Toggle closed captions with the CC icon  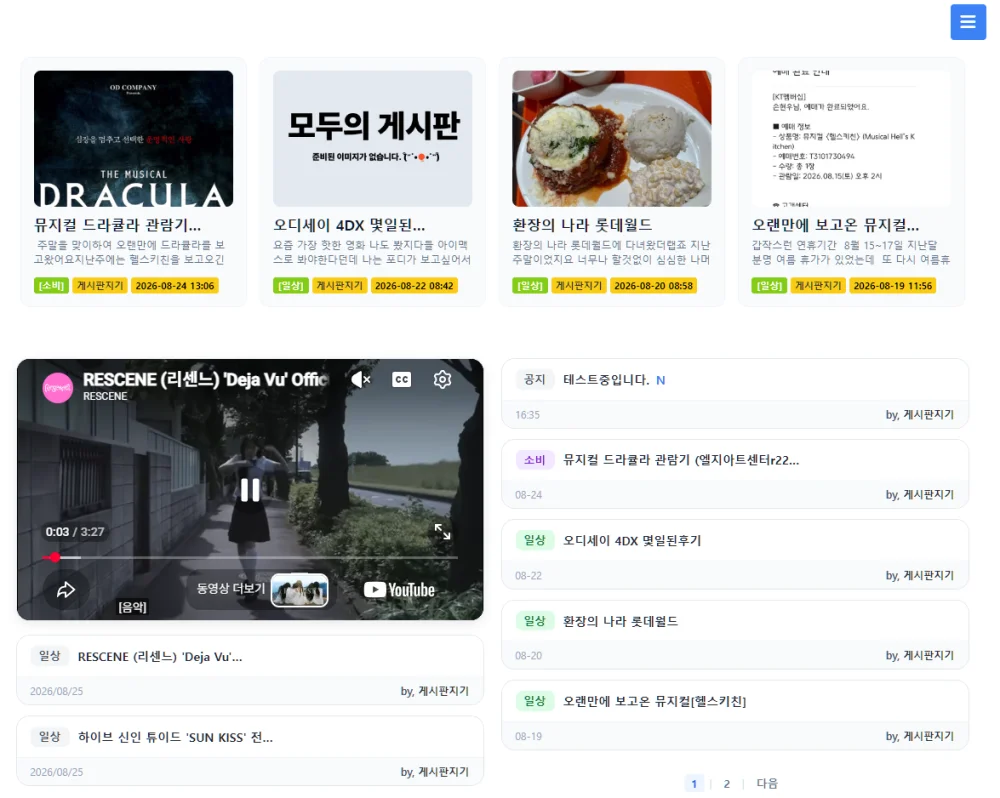(x=401, y=380)
